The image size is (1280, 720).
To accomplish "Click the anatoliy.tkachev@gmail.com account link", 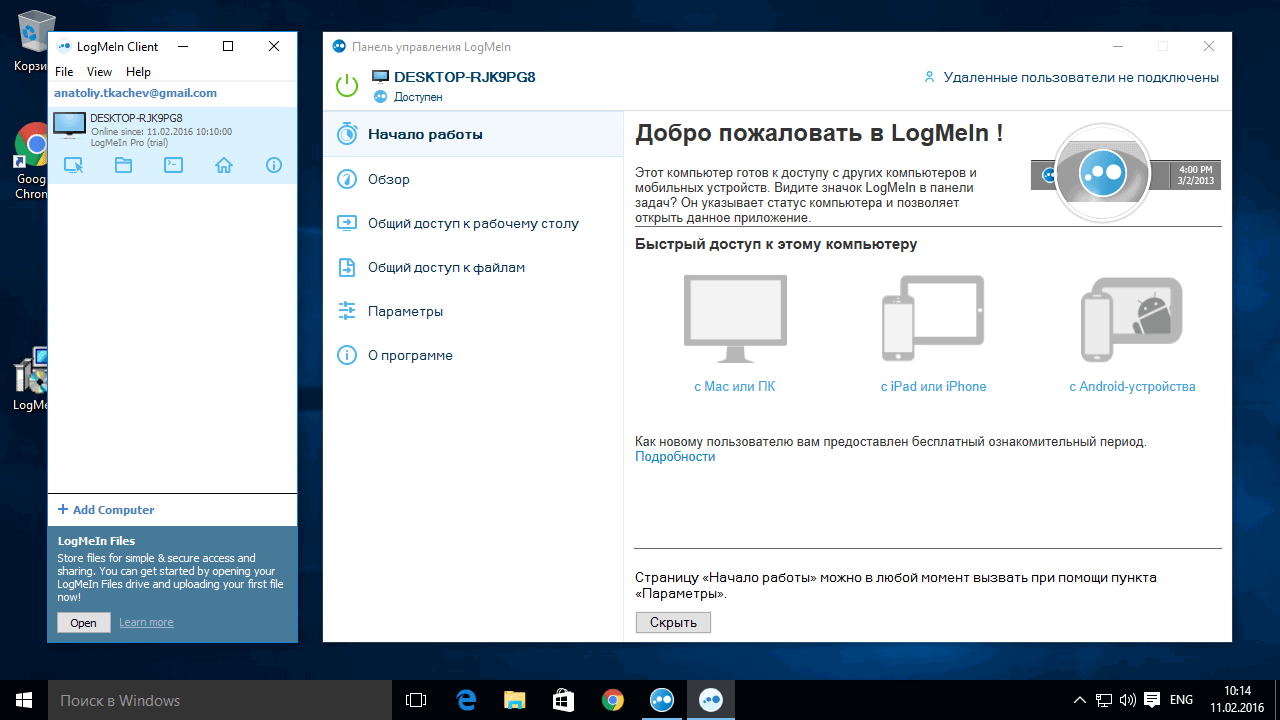I will (x=135, y=93).
